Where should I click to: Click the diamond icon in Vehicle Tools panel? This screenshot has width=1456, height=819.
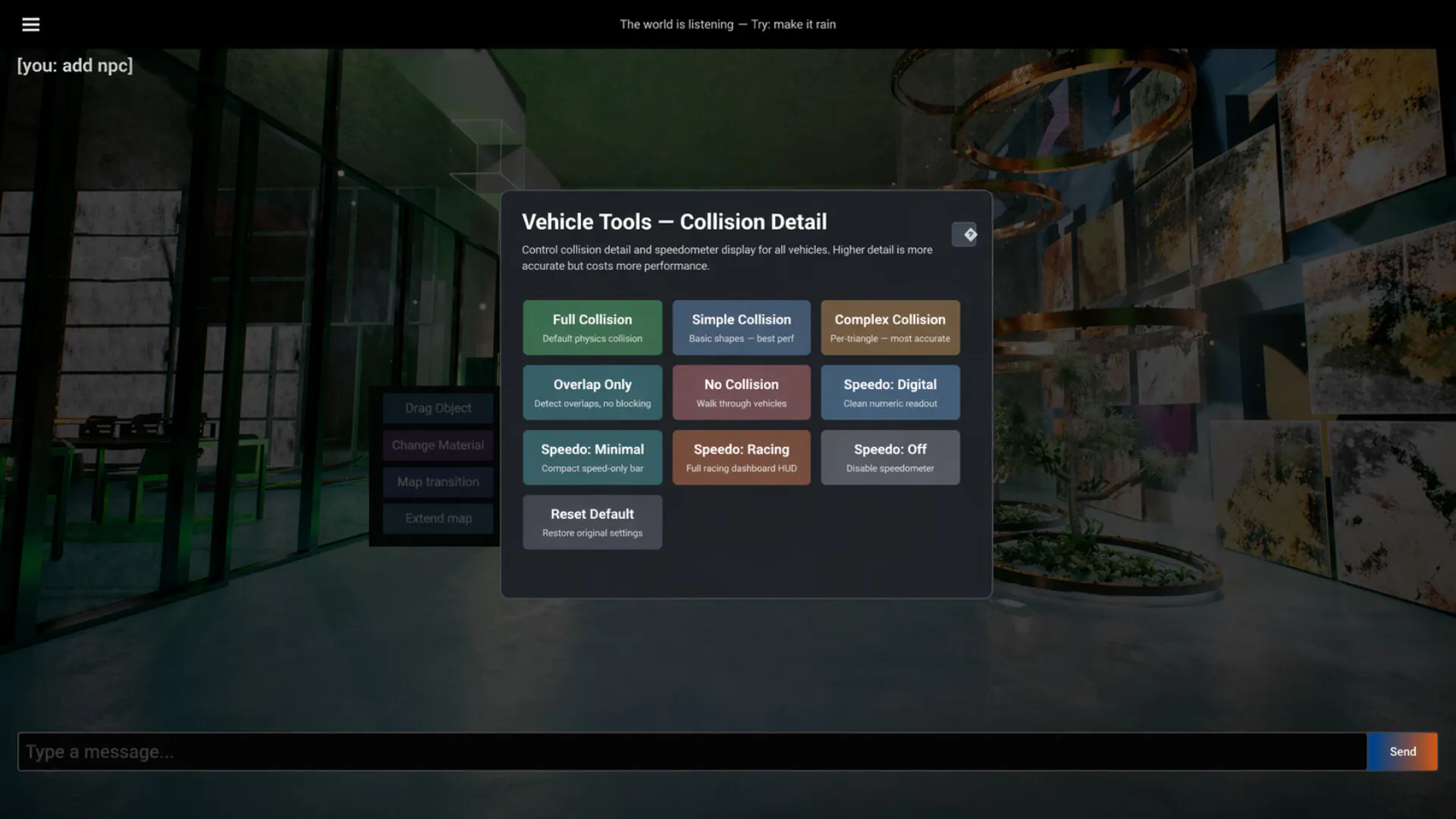965,234
